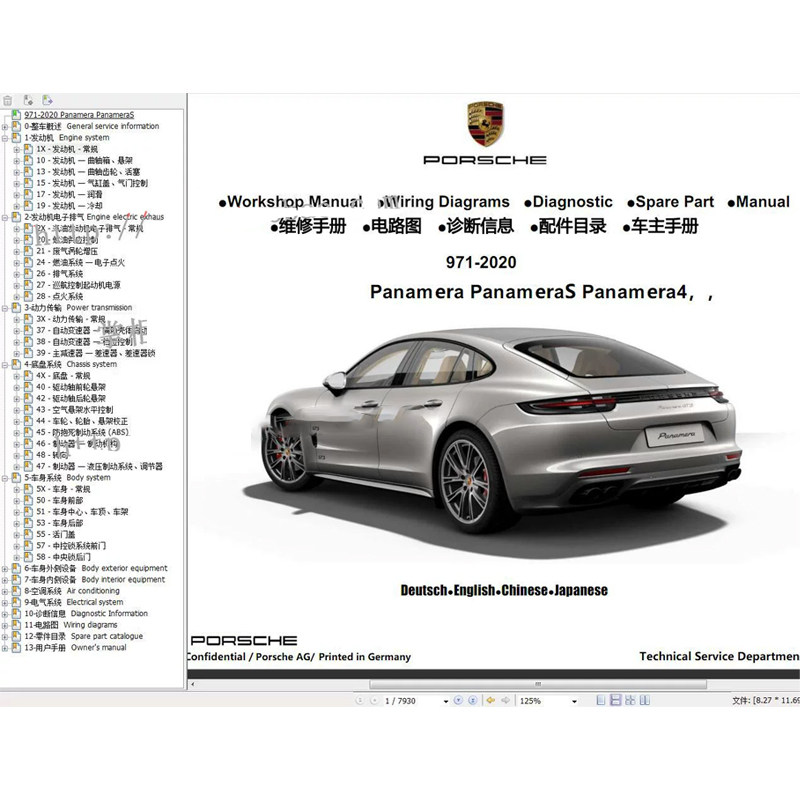Open the page number dropdown showing 1 / 7930
The width and height of the screenshot is (800, 800).
coord(446,701)
